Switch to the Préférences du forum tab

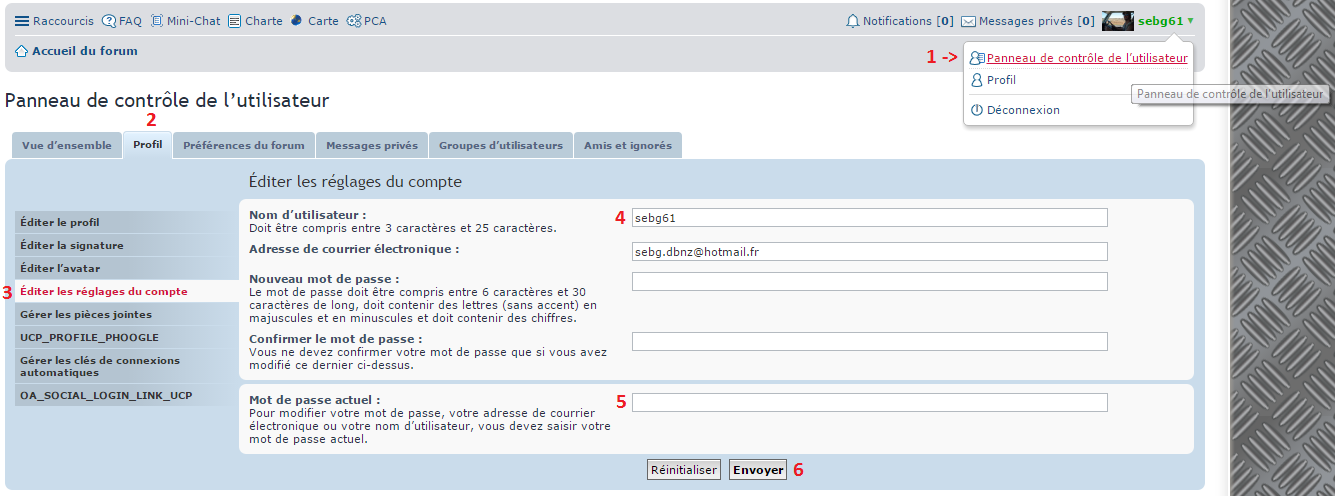(244, 145)
